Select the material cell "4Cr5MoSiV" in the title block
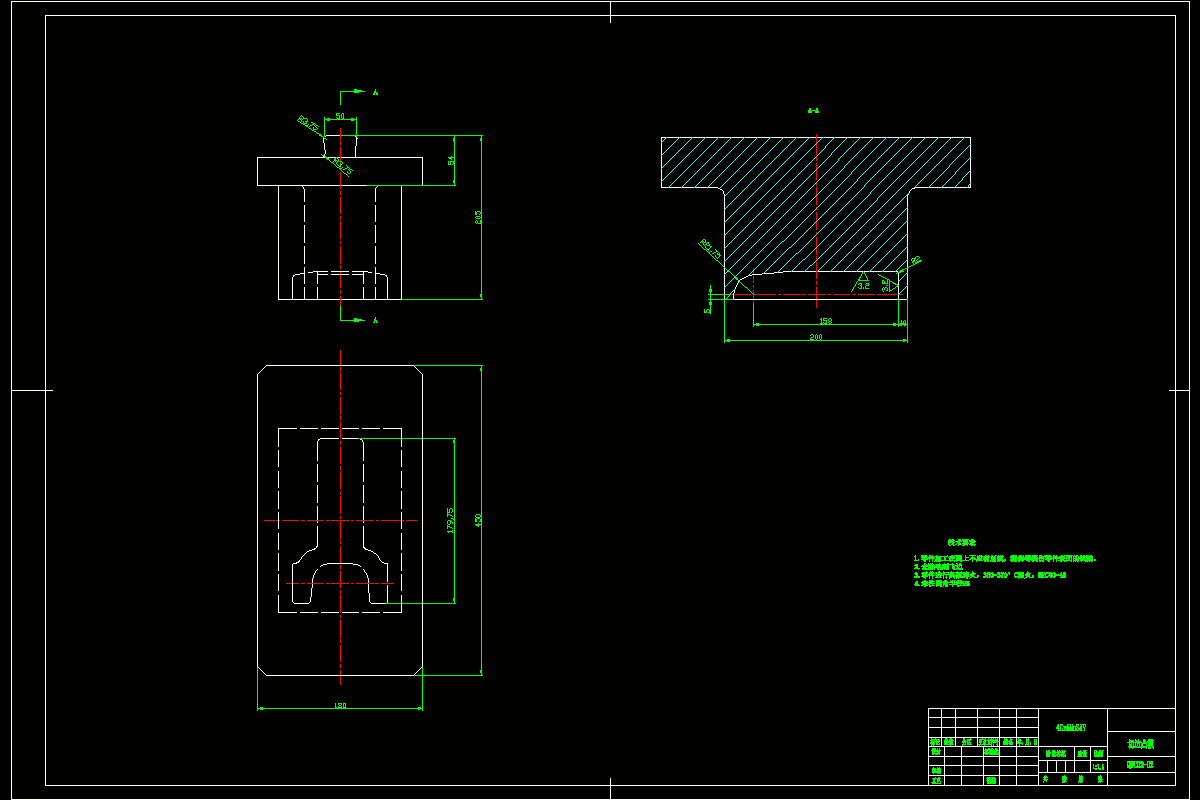This screenshot has height=800, width=1200. [x=1069, y=727]
